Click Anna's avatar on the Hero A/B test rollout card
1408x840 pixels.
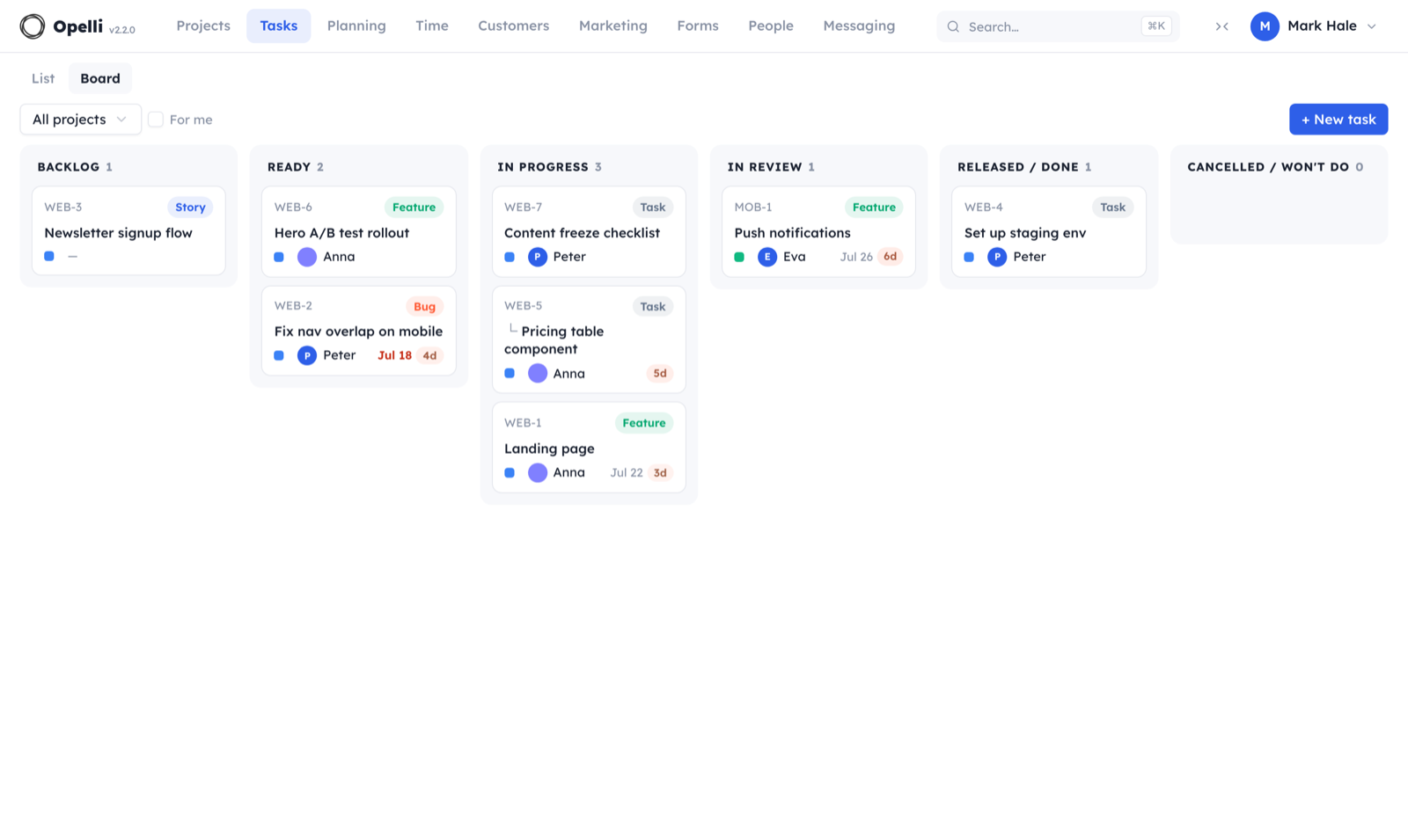pos(307,257)
